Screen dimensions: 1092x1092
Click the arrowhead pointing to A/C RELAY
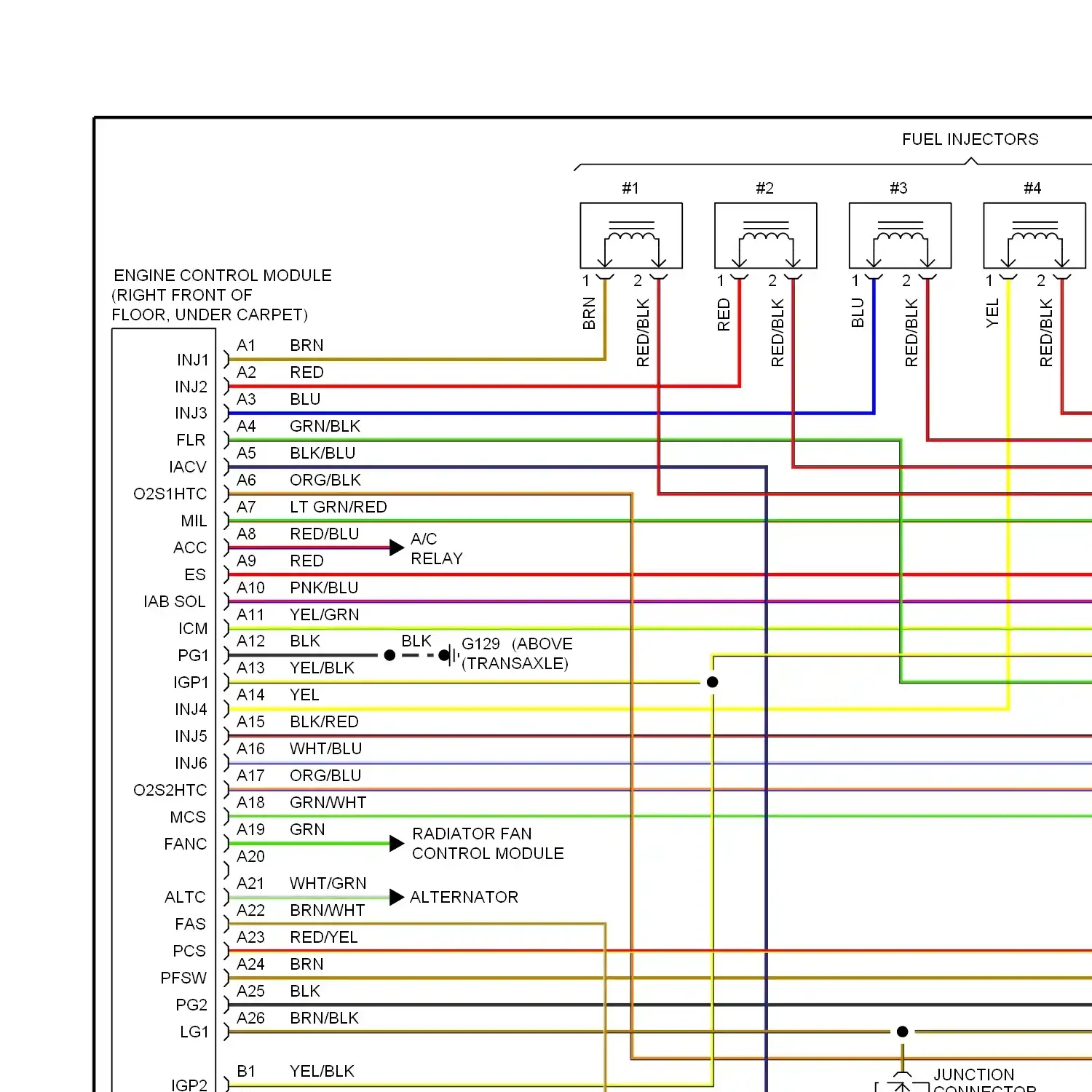pyautogui.click(x=397, y=547)
